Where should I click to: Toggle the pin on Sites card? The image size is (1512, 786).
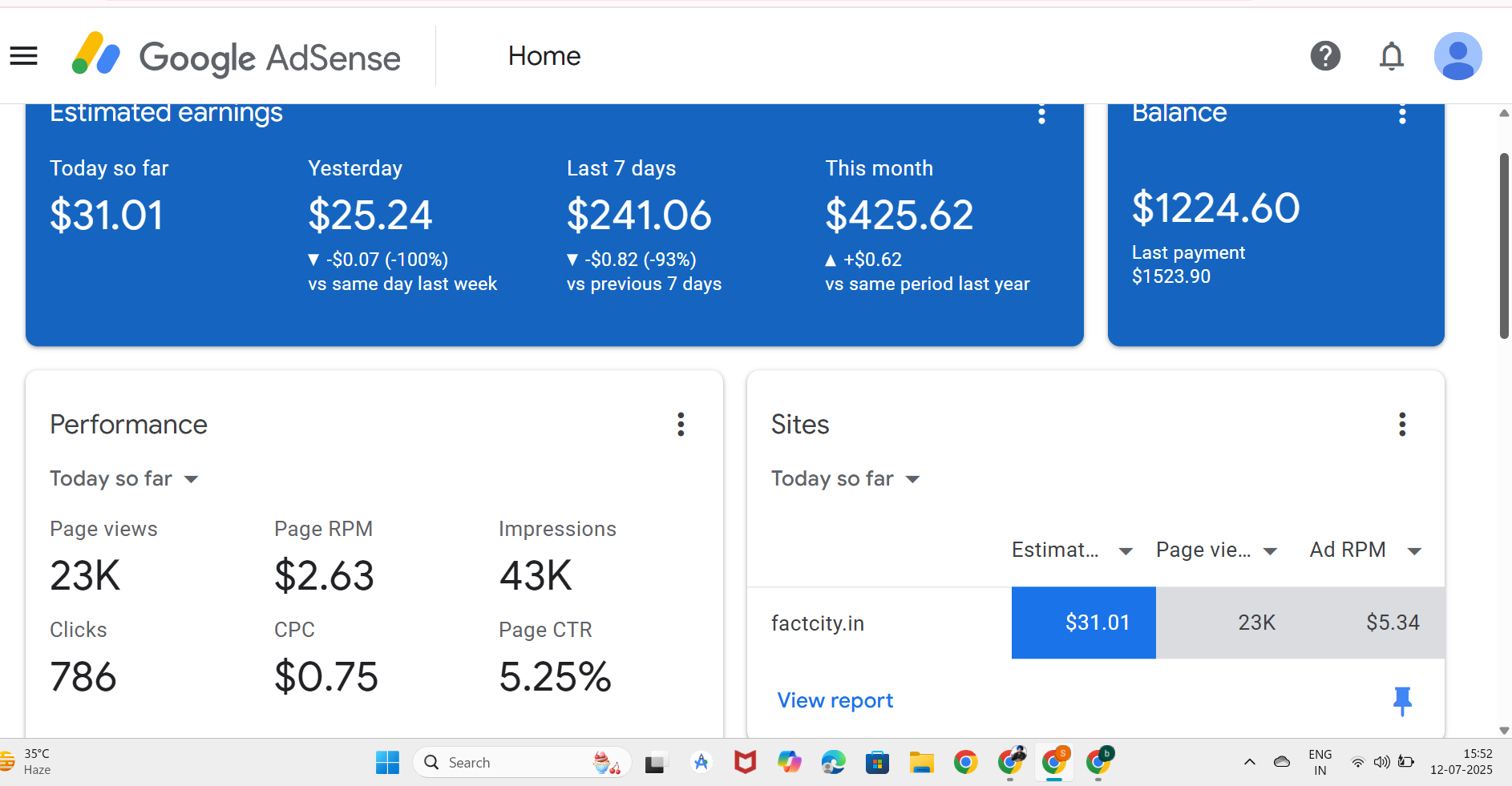point(1402,701)
